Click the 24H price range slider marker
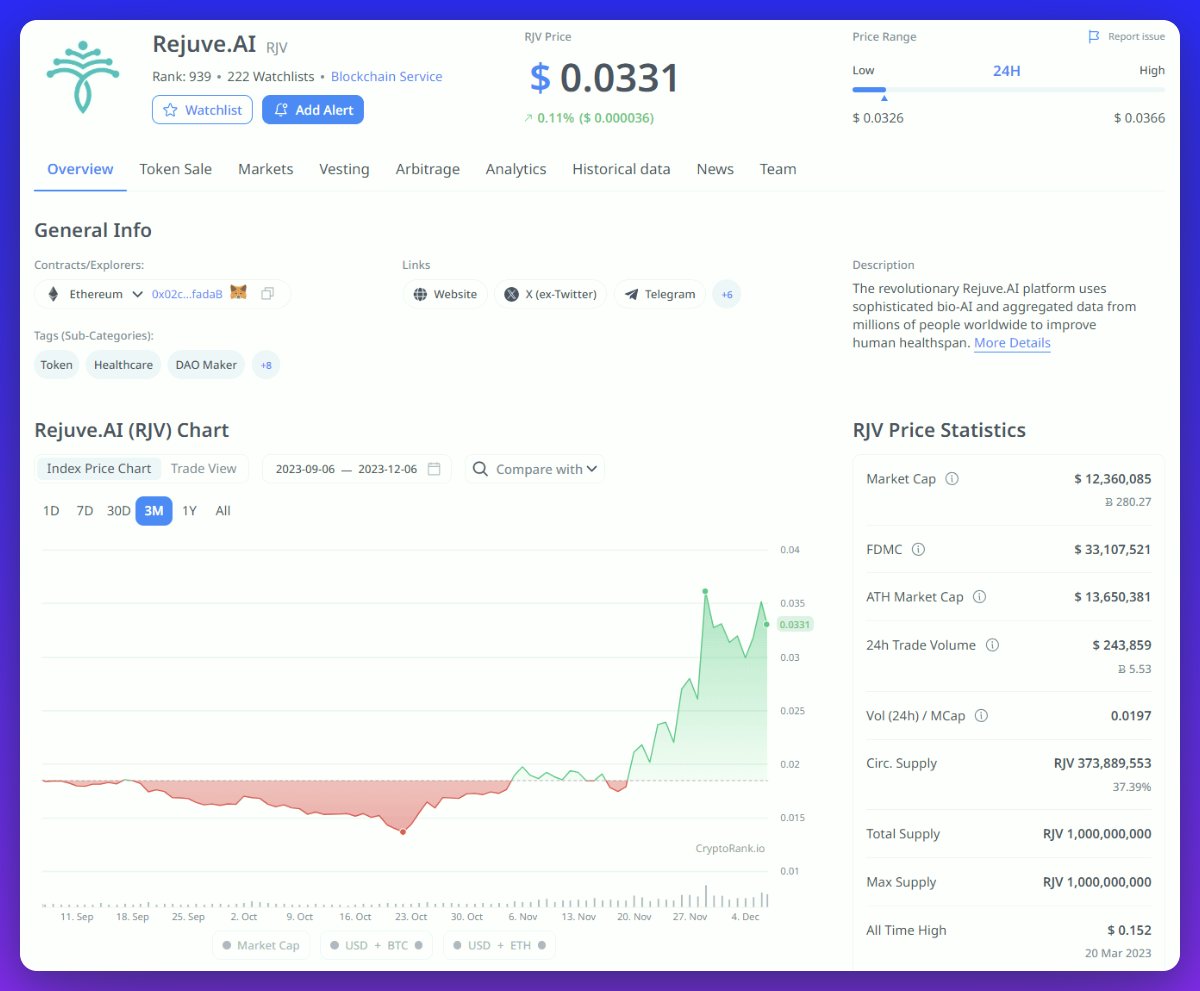 tap(884, 97)
